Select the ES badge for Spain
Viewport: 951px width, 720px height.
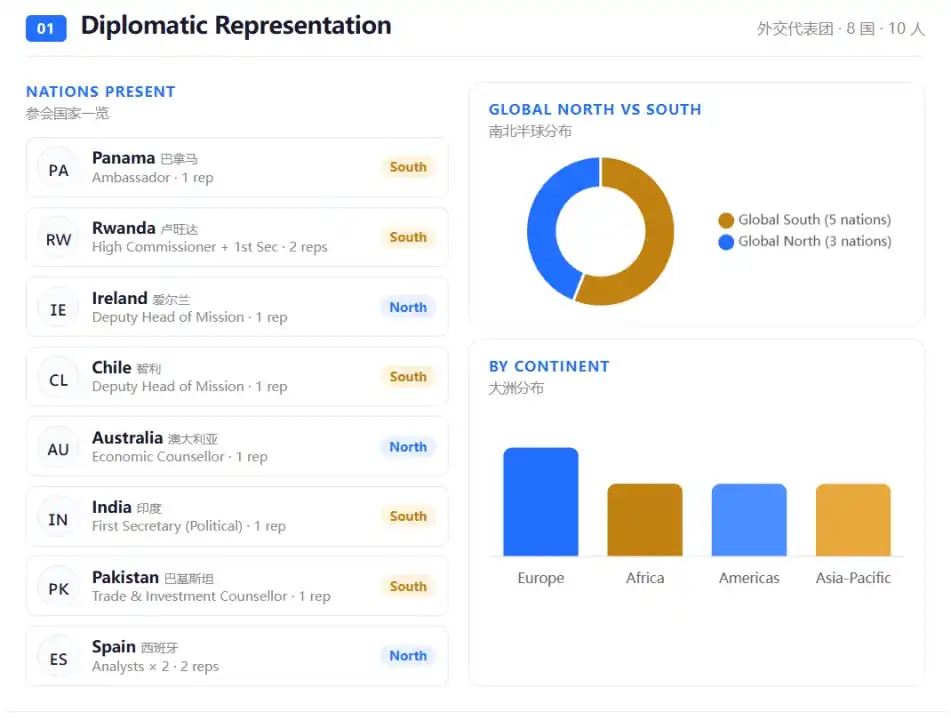tap(58, 659)
